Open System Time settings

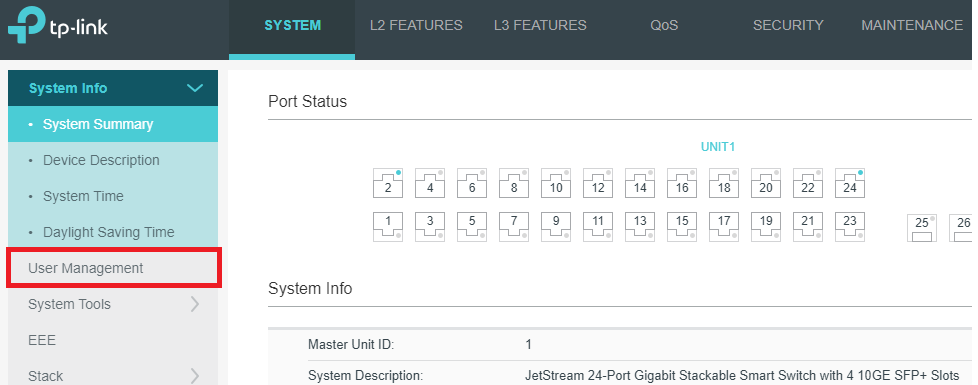pyautogui.click(x=113, y=196)
